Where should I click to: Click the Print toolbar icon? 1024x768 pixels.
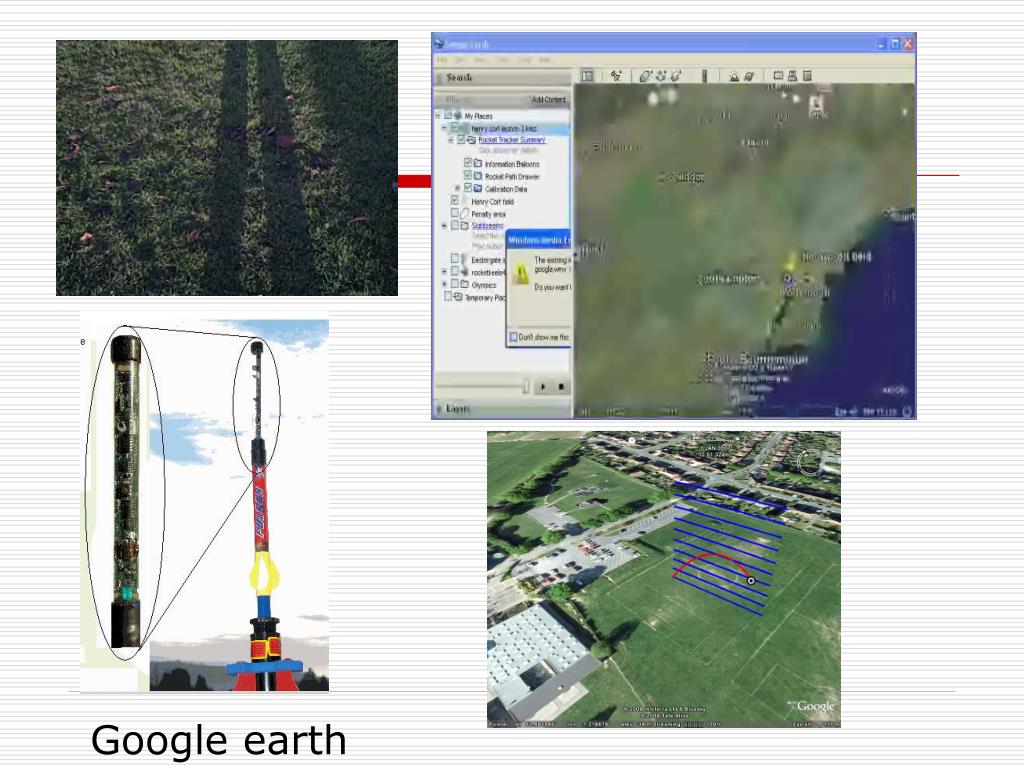792,76
